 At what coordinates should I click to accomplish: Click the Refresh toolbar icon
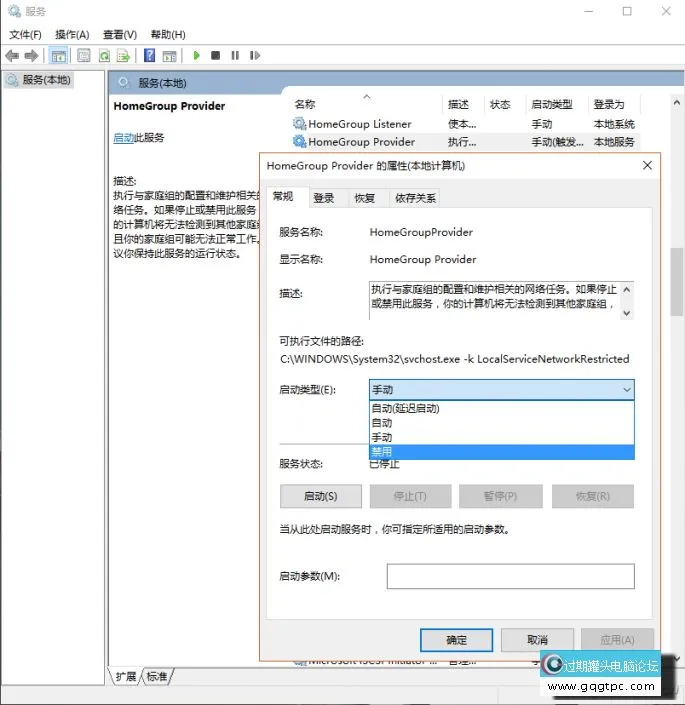(x=104, y=56)
